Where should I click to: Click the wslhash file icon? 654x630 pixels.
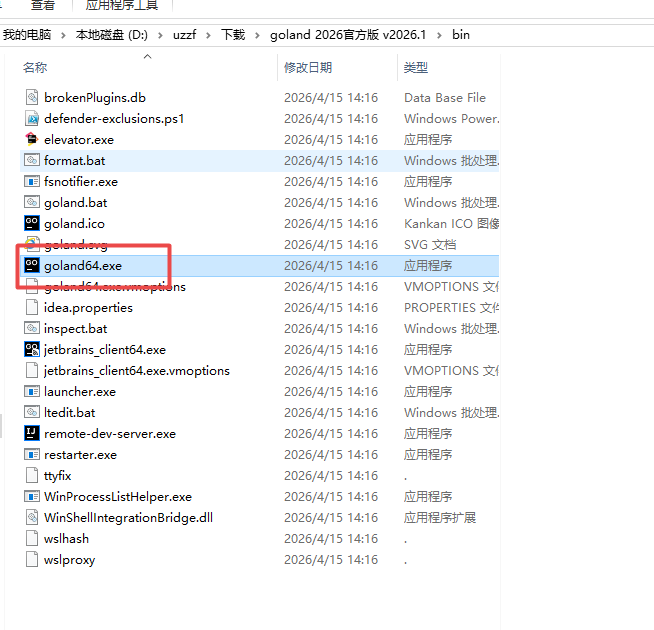(32, 538)
